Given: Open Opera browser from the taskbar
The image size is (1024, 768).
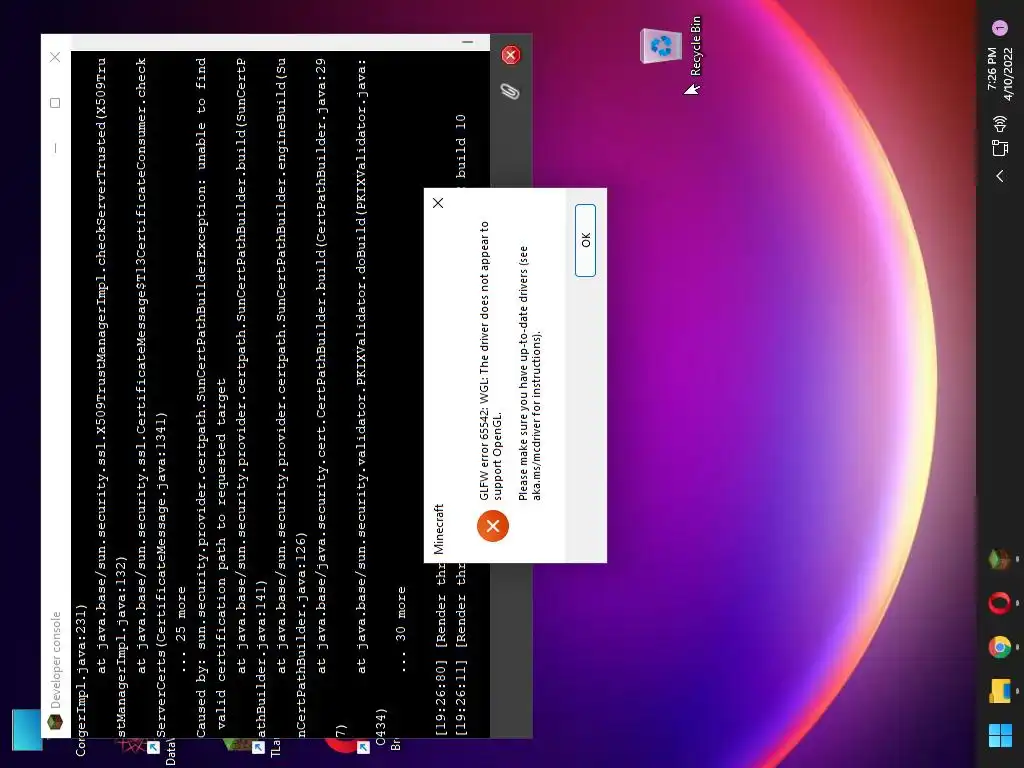Looking at the screenshot, I should tap(1000, 603).
